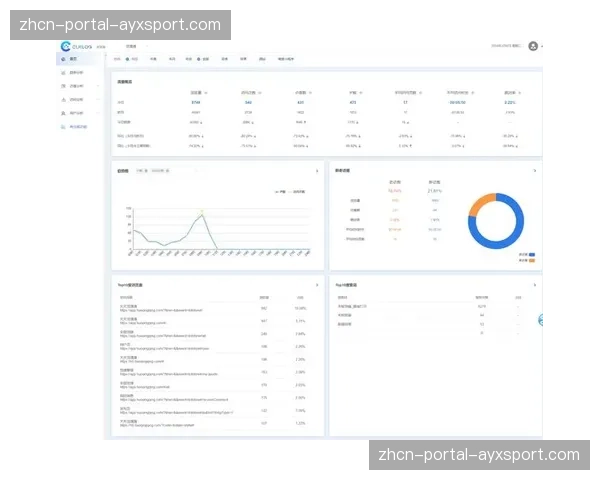Select the first radio option in the filter bar
This screenshot has height=480, width=600.
pyautogui.click(x=127, y=59)
